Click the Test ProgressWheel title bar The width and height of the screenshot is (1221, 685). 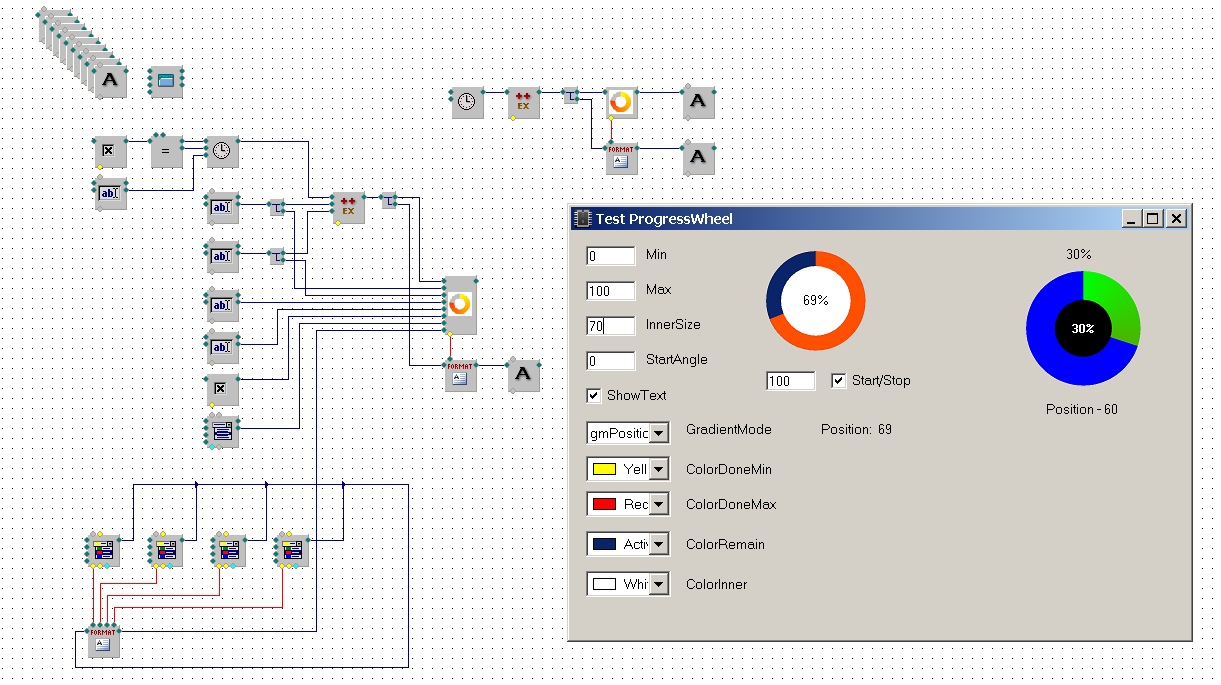point(880,218)
